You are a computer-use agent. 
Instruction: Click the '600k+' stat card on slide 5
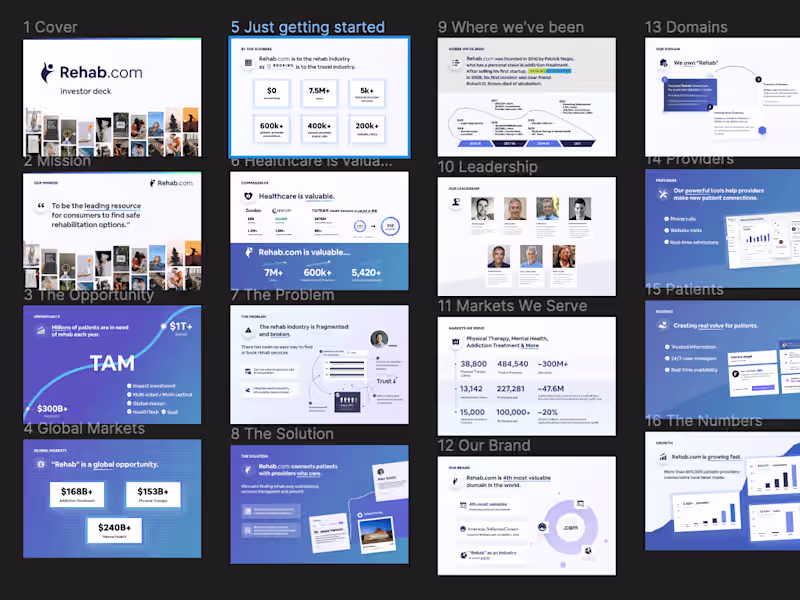(x=271, y=128)
